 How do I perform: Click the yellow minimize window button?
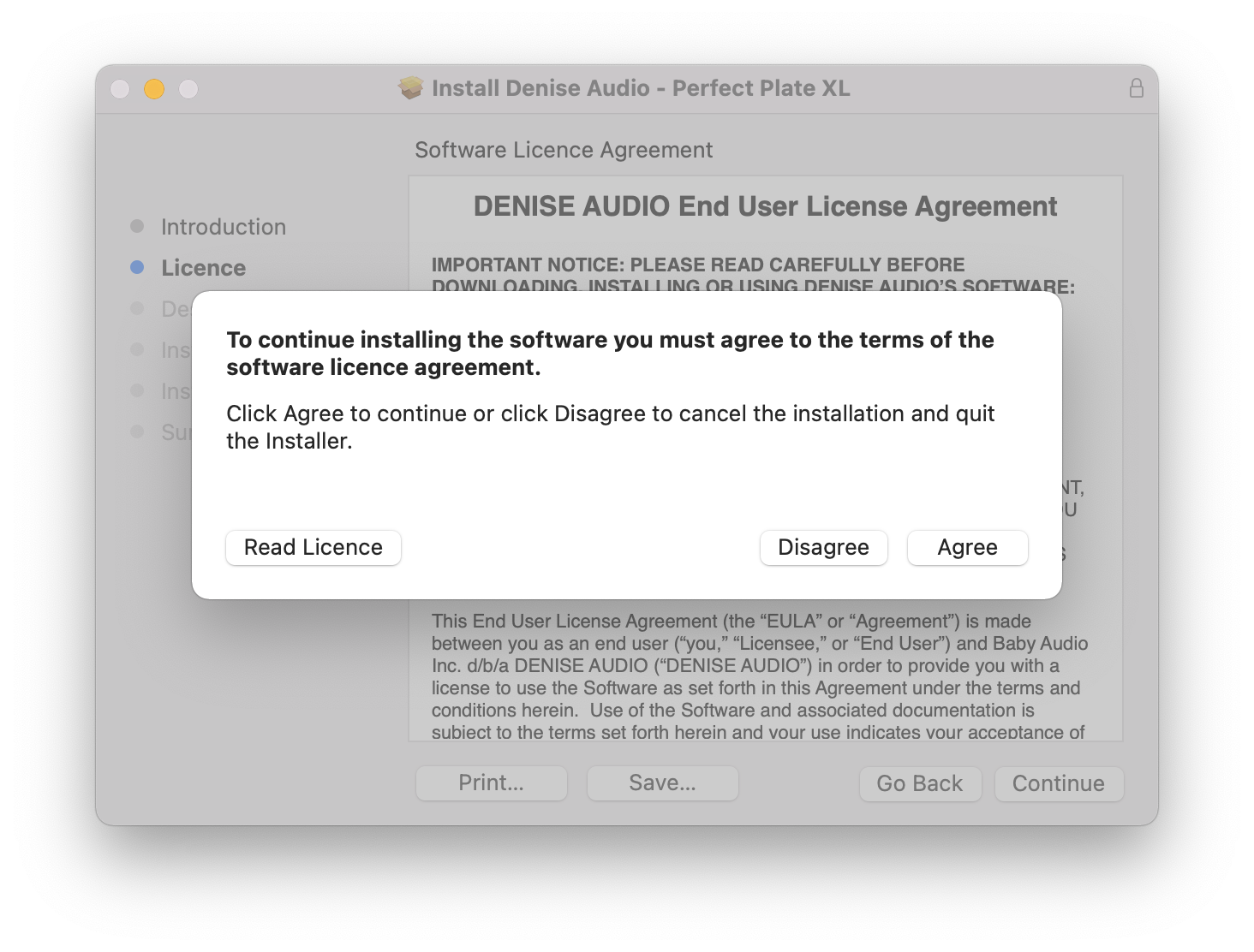click(154, 89)
